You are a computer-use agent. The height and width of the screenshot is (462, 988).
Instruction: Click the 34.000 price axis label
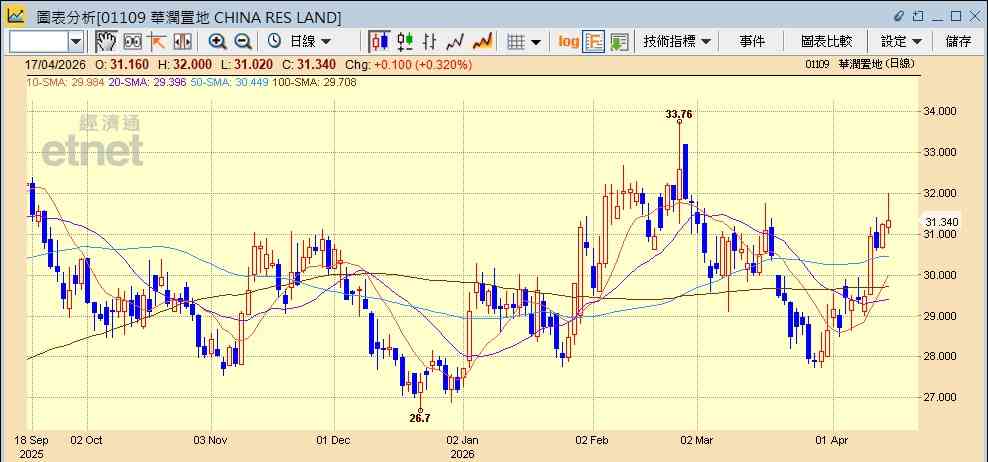tap(941, 111)
